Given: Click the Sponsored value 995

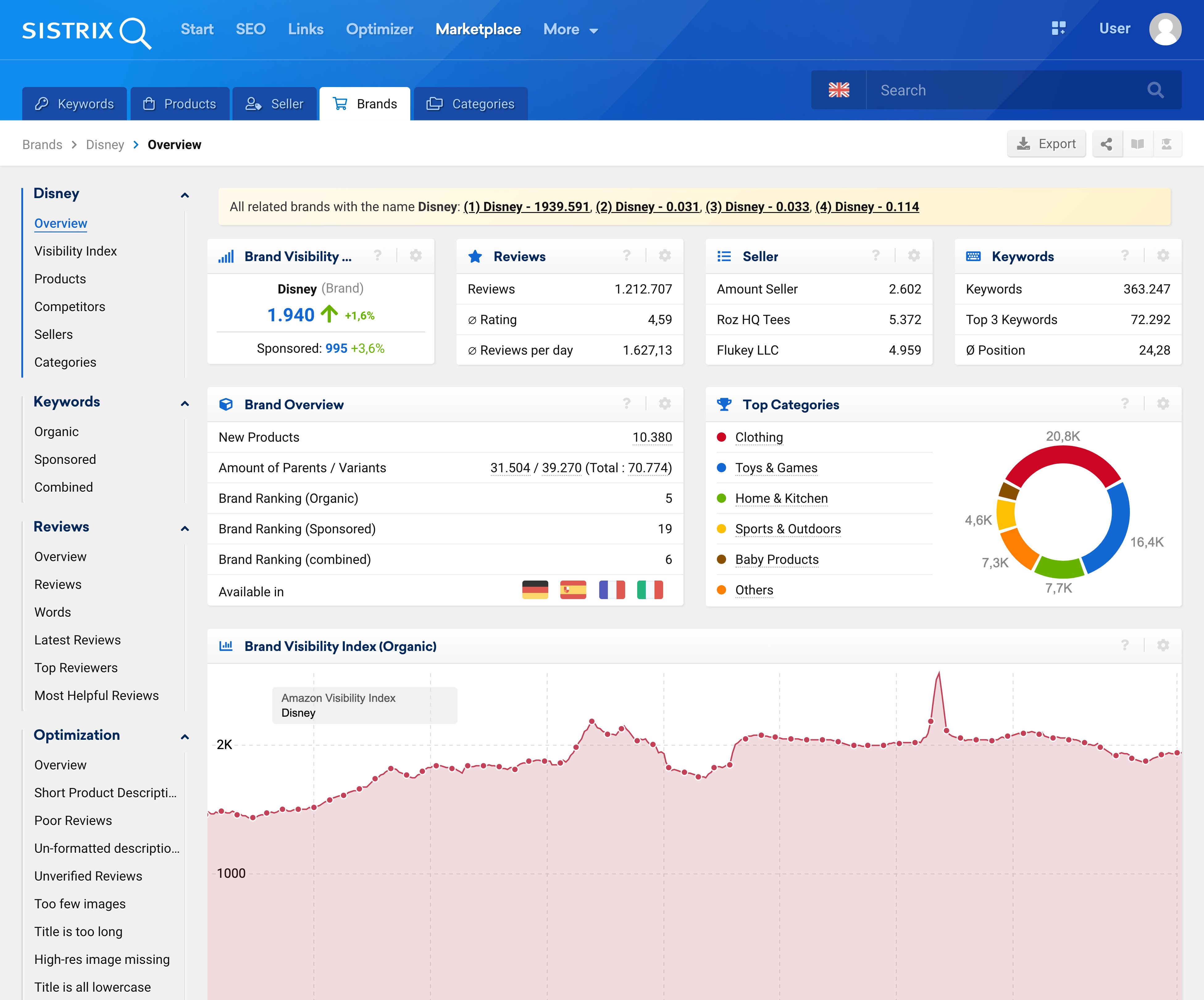Looking at the screenshot, I should coord(337,348).
